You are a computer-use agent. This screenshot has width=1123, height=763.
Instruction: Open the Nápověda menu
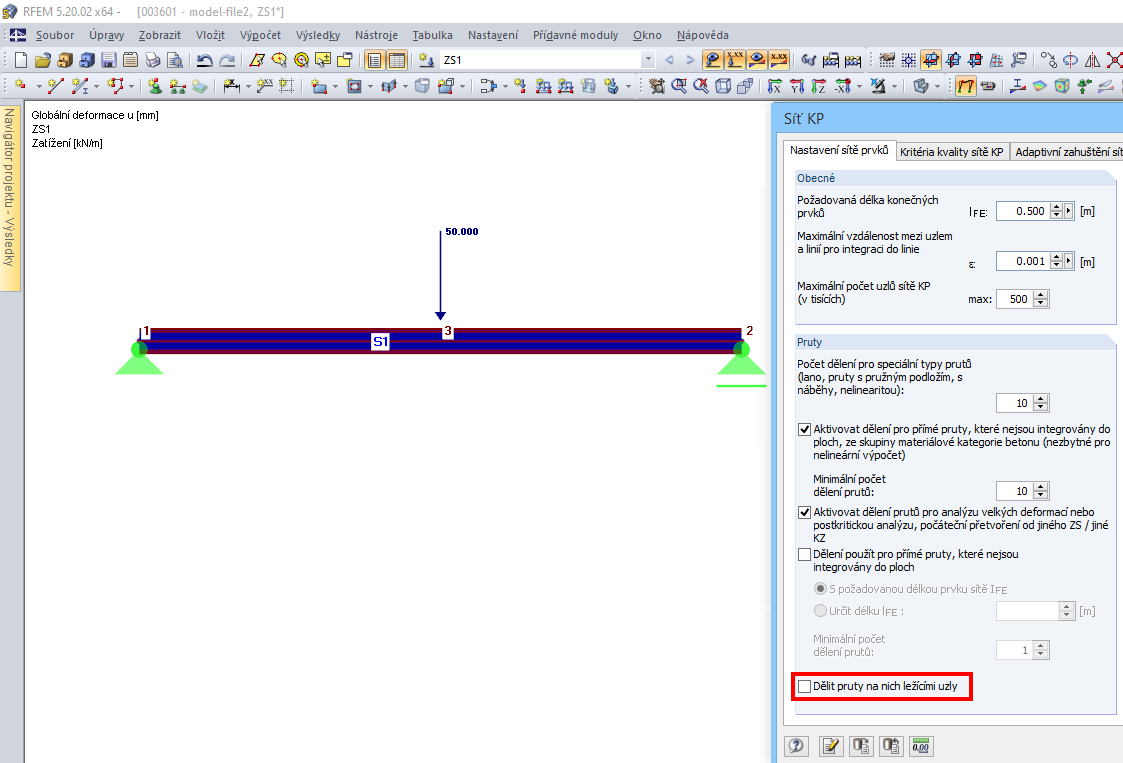703,35
